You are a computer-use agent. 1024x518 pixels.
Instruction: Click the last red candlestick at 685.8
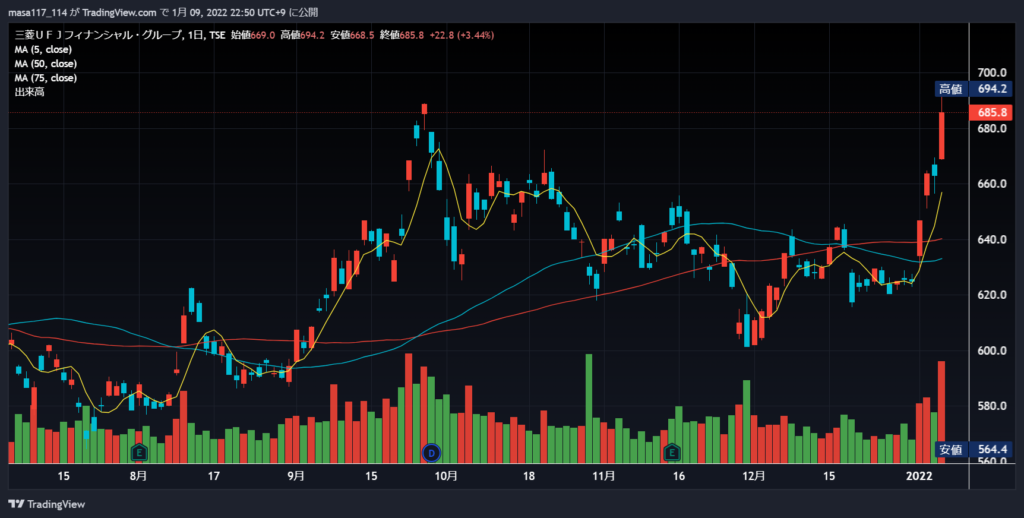pyautogui.click(x=942, y=135)
